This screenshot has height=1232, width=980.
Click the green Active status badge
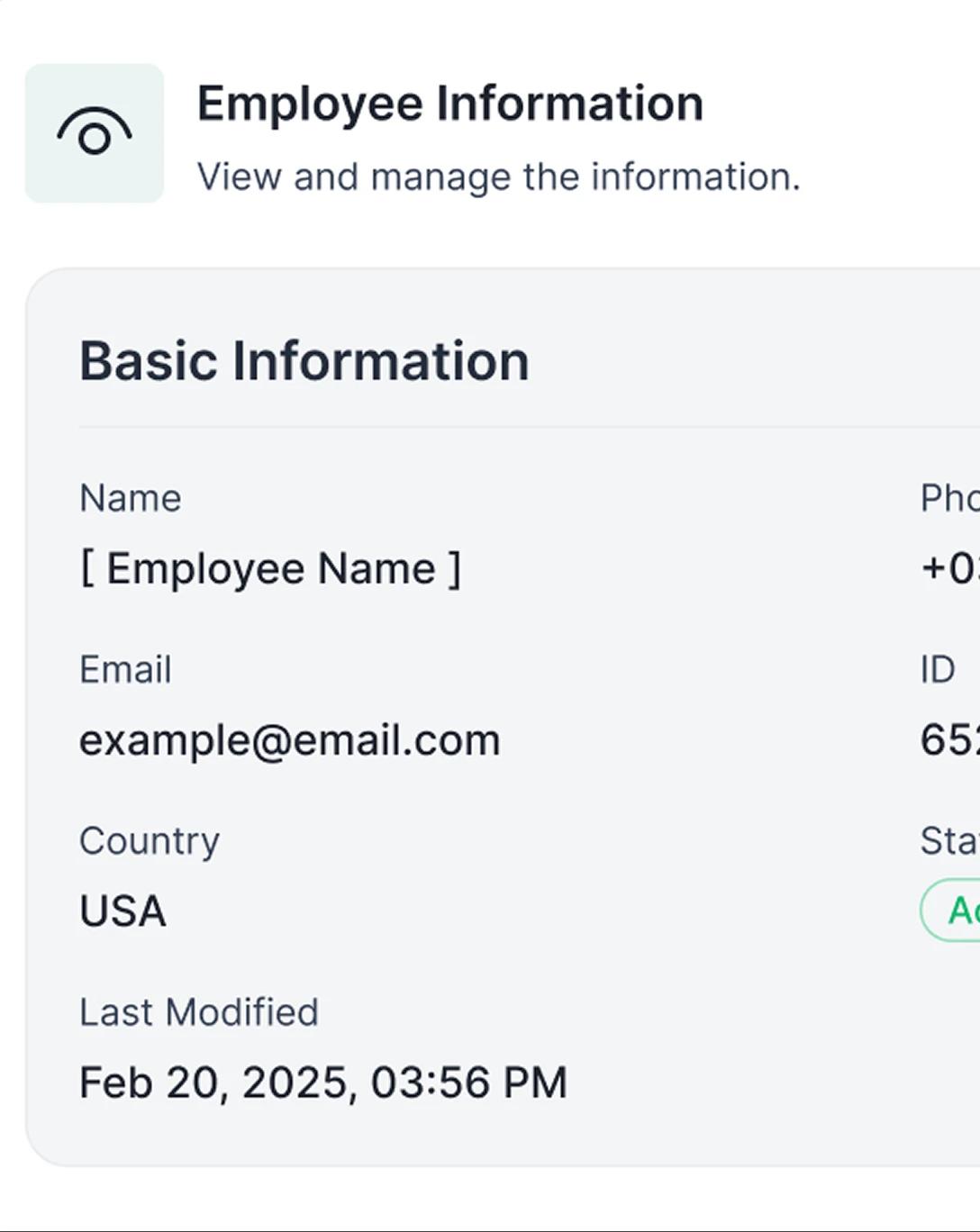point(950,910)
